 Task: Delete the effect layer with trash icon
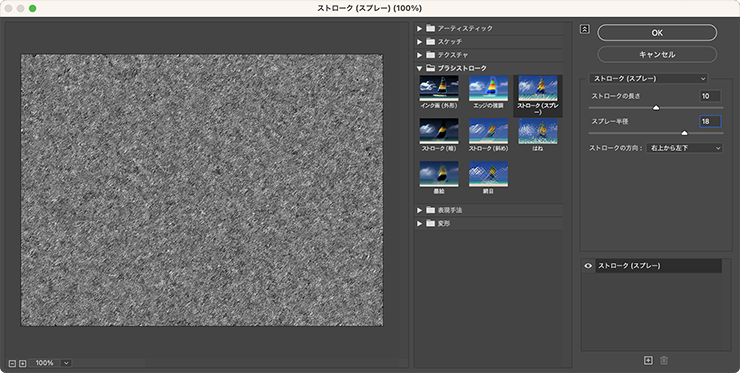pyautogui.click(x=664, y=360)
